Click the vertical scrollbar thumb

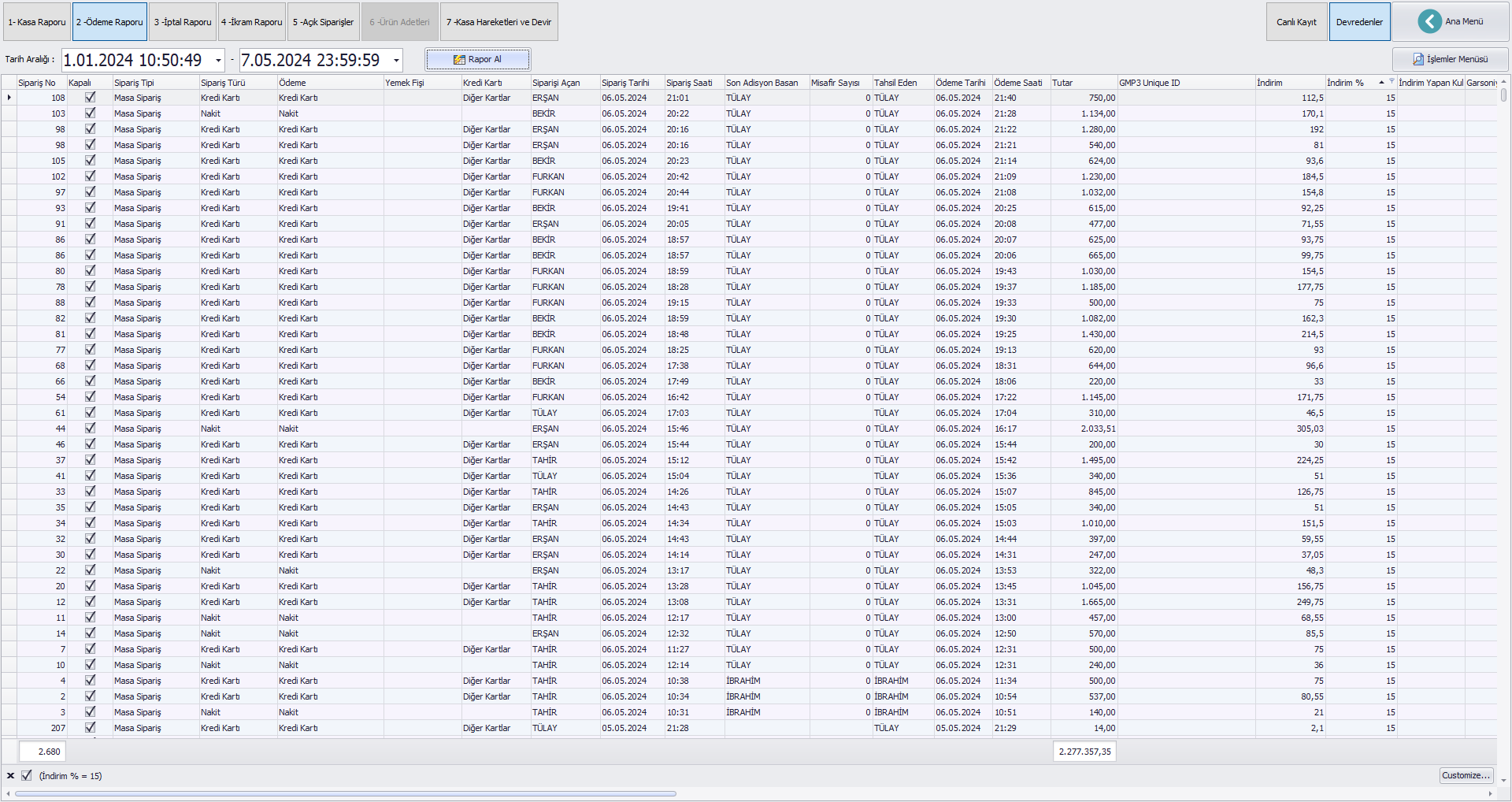(1503, 95)
